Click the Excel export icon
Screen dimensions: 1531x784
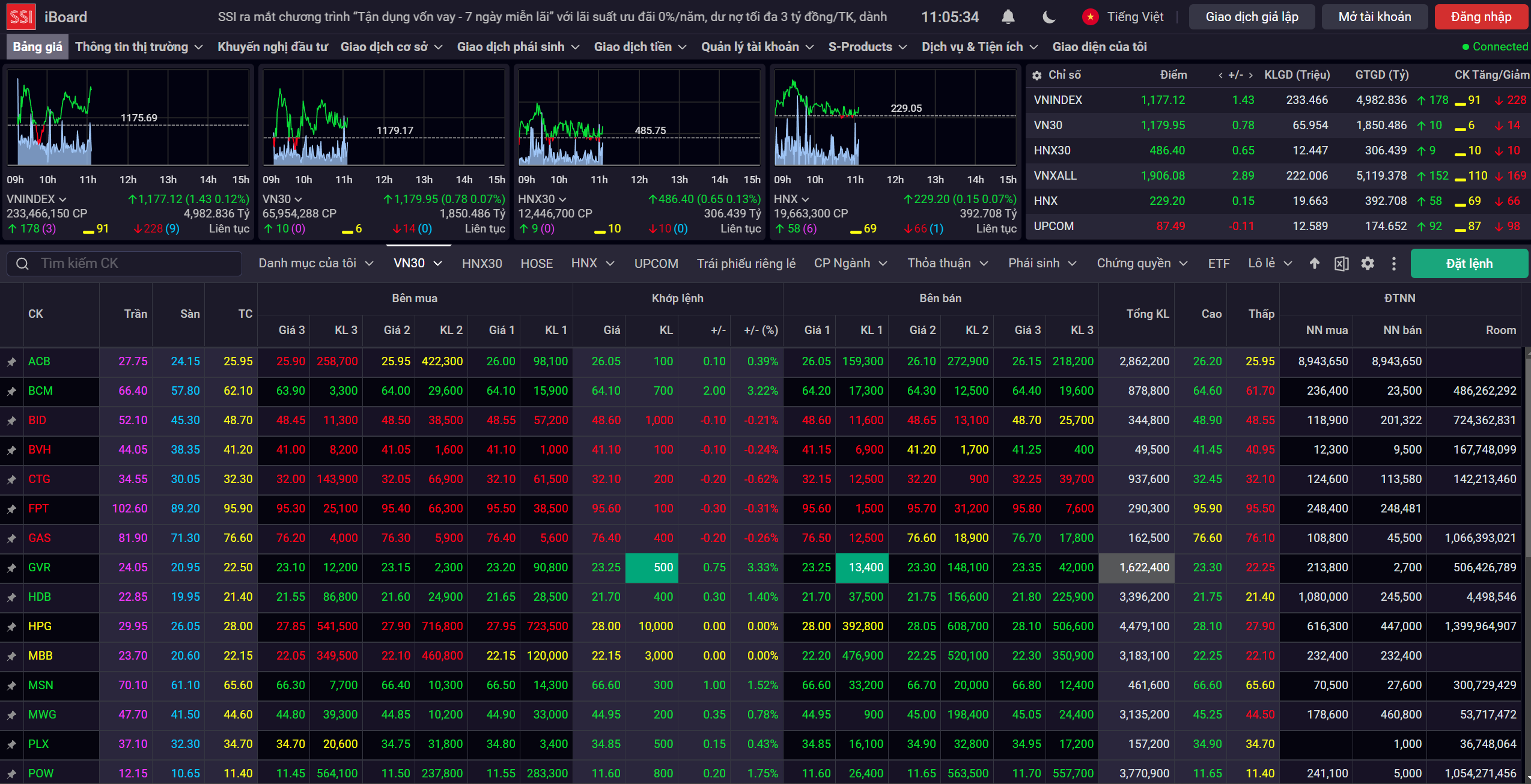pyautogui.click(x=1341, y=263)
